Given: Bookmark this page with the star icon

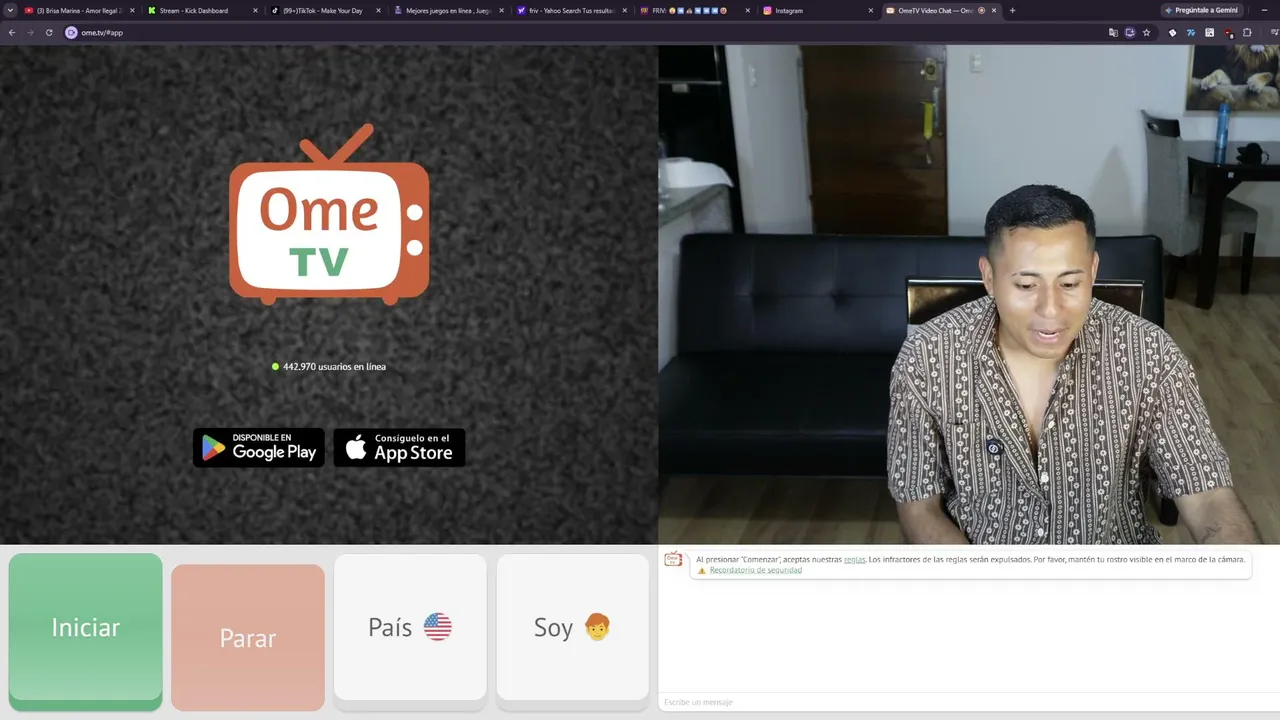Looking at the screenshot, I should coord(1146,32).
